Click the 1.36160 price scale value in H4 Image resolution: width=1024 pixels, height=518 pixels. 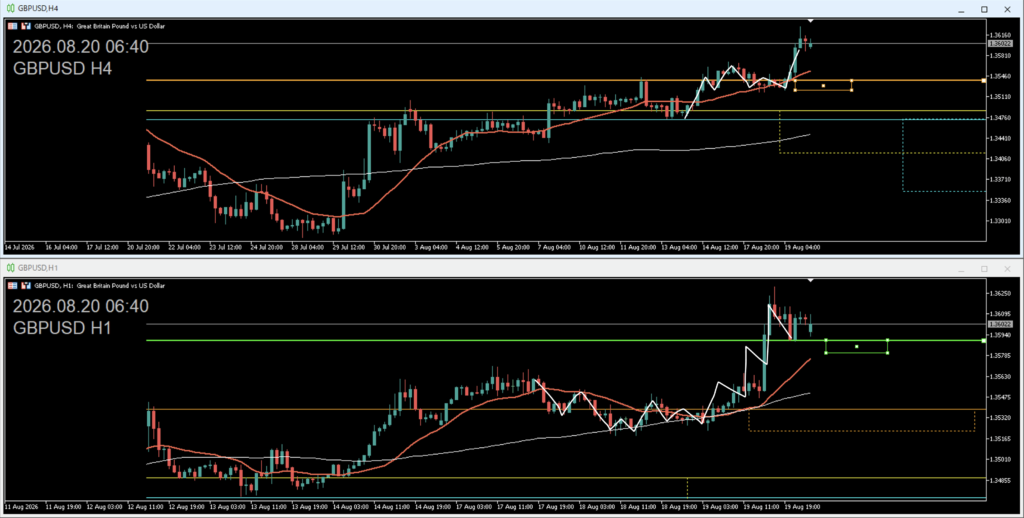pyautogui.click(x=1000, y=35)
